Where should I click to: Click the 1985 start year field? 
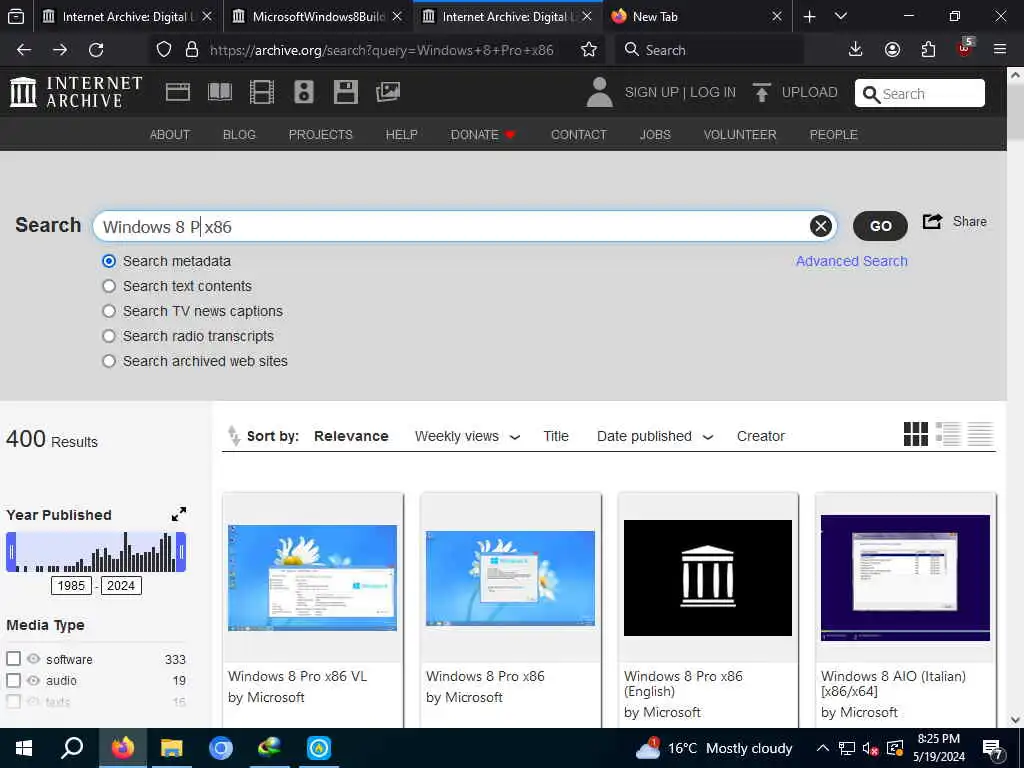click(x=71, y=585)
